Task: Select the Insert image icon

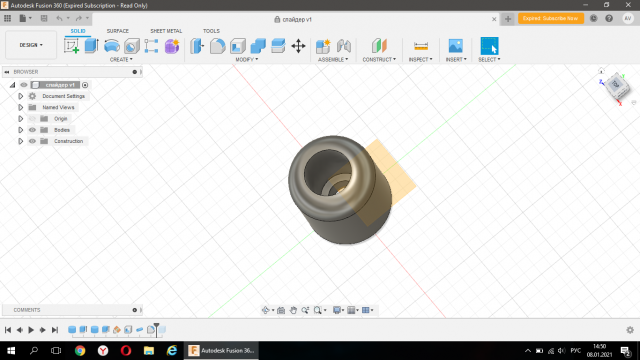Action: click(x=456, y=46)
